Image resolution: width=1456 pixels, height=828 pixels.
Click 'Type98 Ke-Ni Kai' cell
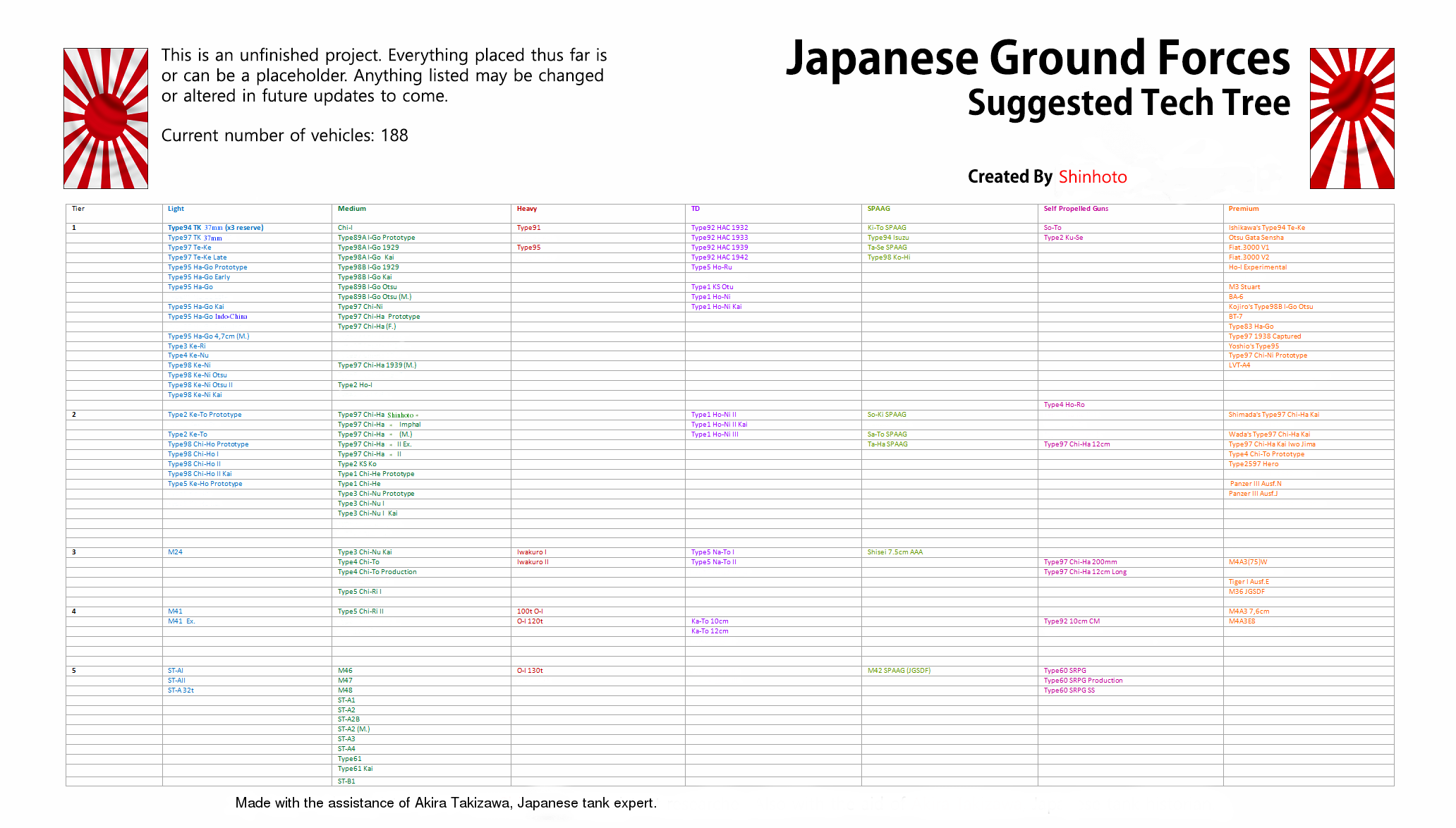coord(194,395)
